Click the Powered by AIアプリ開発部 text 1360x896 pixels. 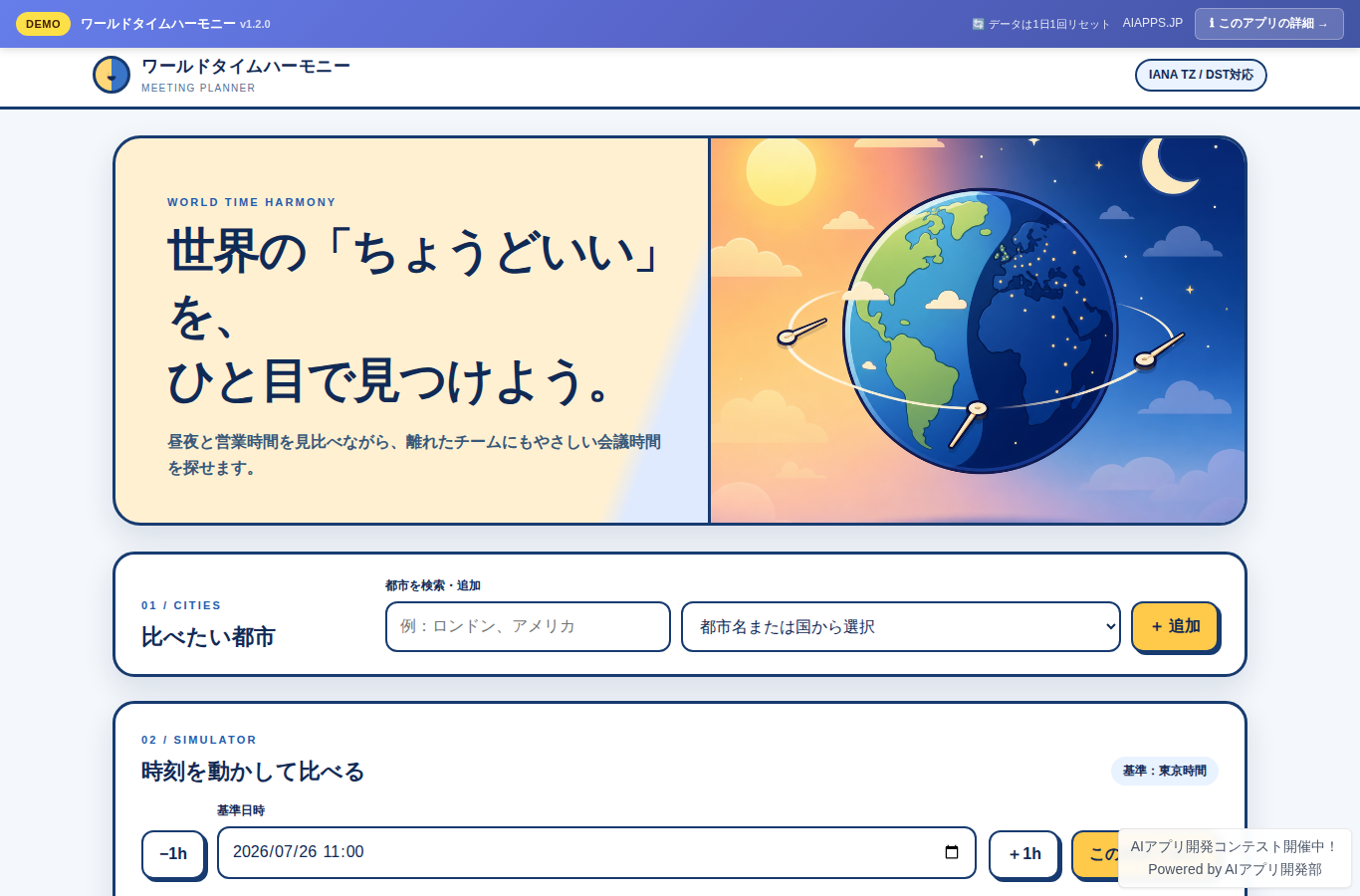click(1235, 869)
